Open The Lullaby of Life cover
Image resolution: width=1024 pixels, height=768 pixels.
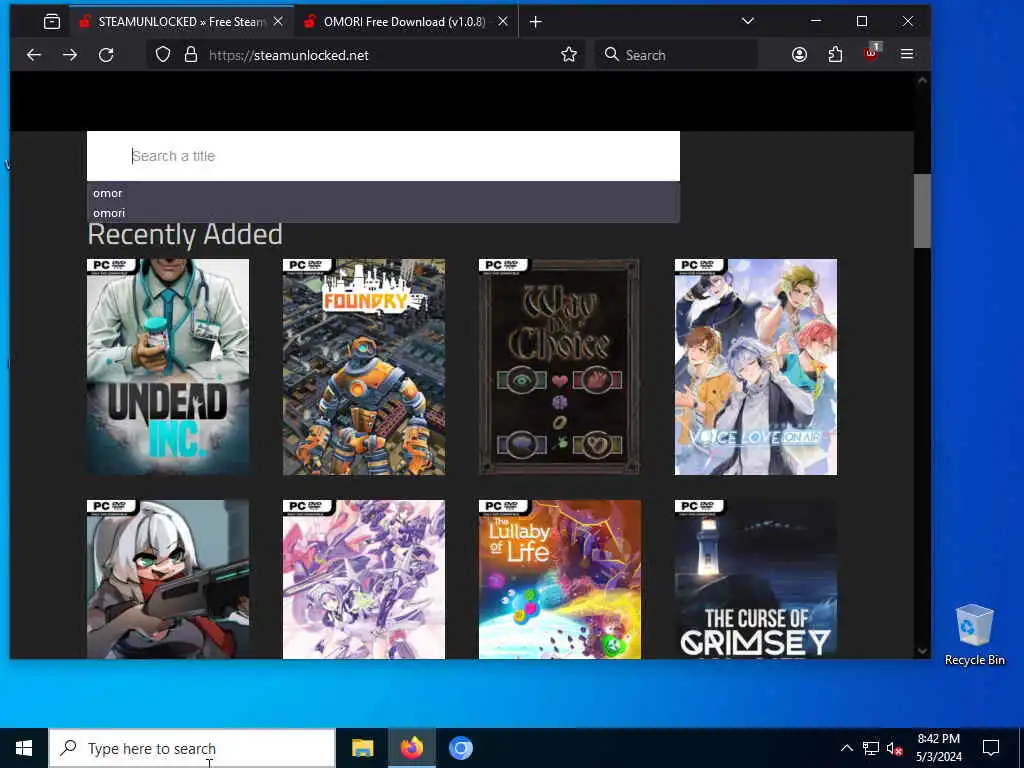[x=560, y=579]
